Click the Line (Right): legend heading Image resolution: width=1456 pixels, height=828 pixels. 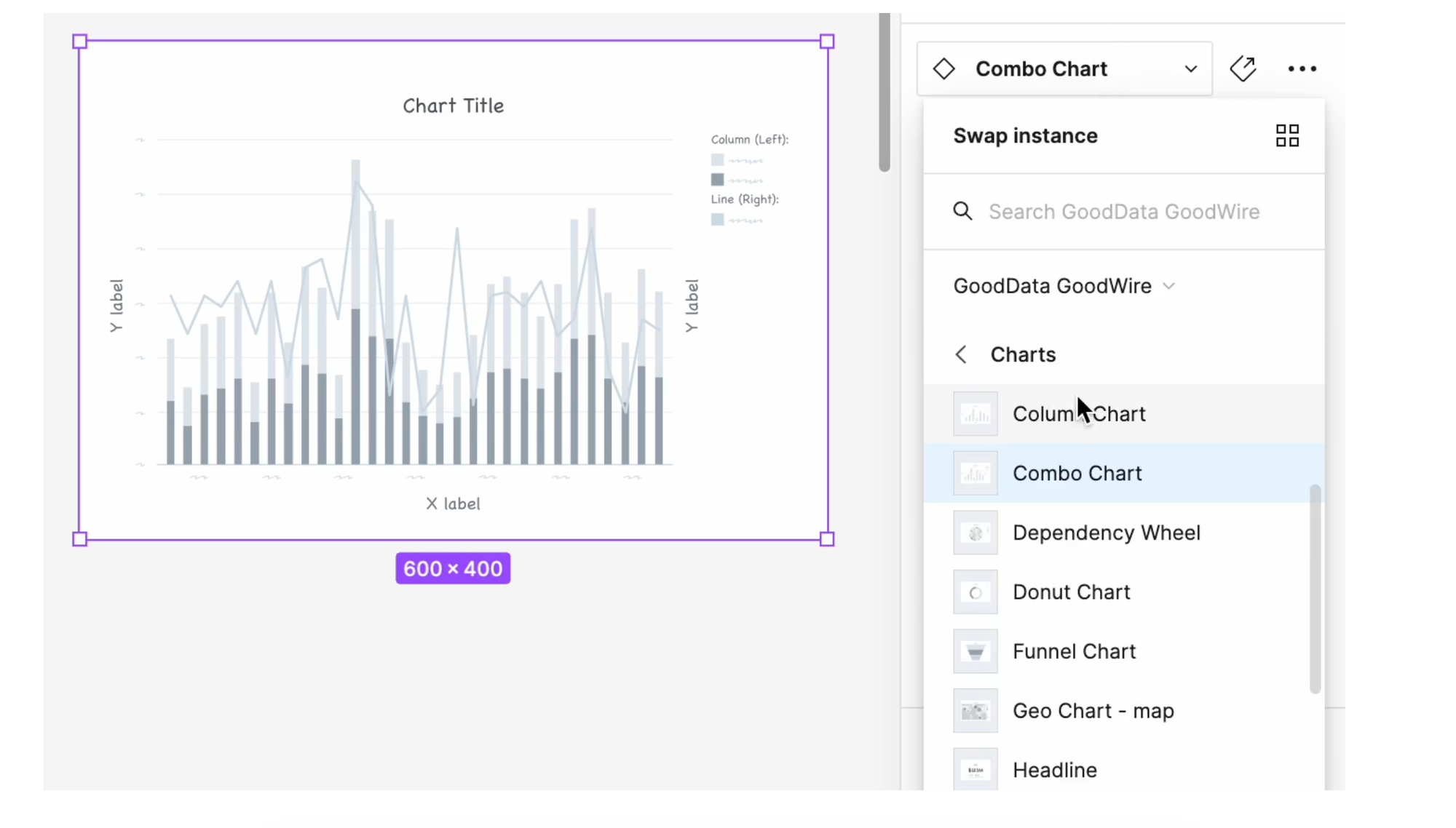745,199
